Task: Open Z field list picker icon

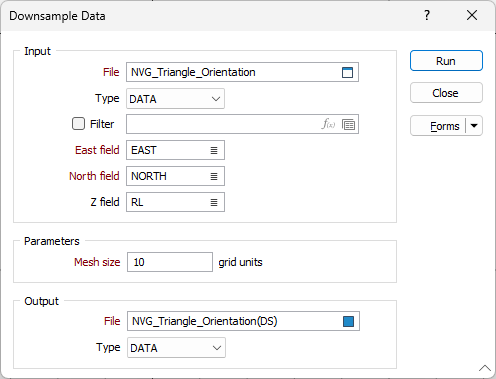Action: tap(214, 202)
